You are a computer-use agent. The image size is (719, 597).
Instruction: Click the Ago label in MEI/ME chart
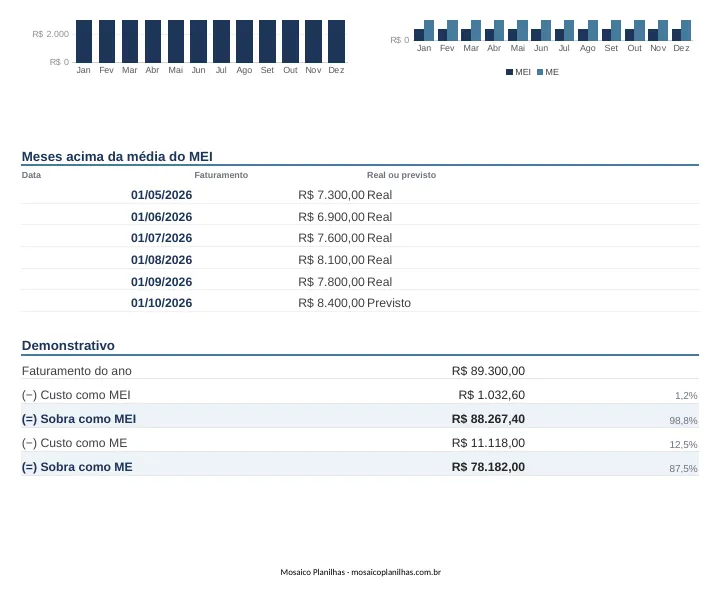[x=587, y=48]
